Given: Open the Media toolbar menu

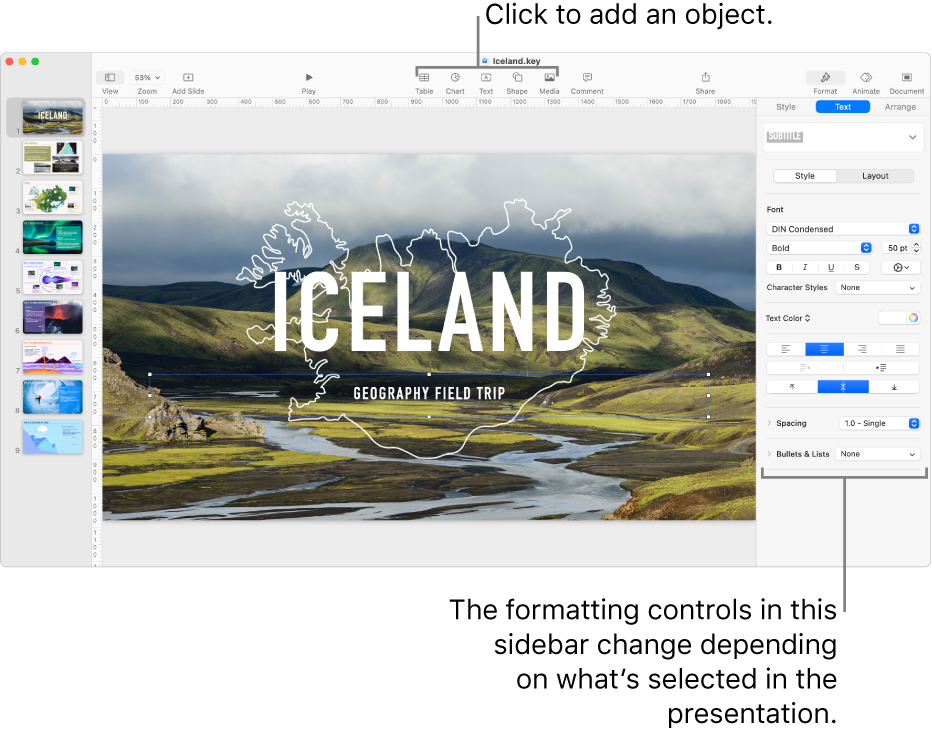Looking at the screenshot, I should tap(549, 78).
